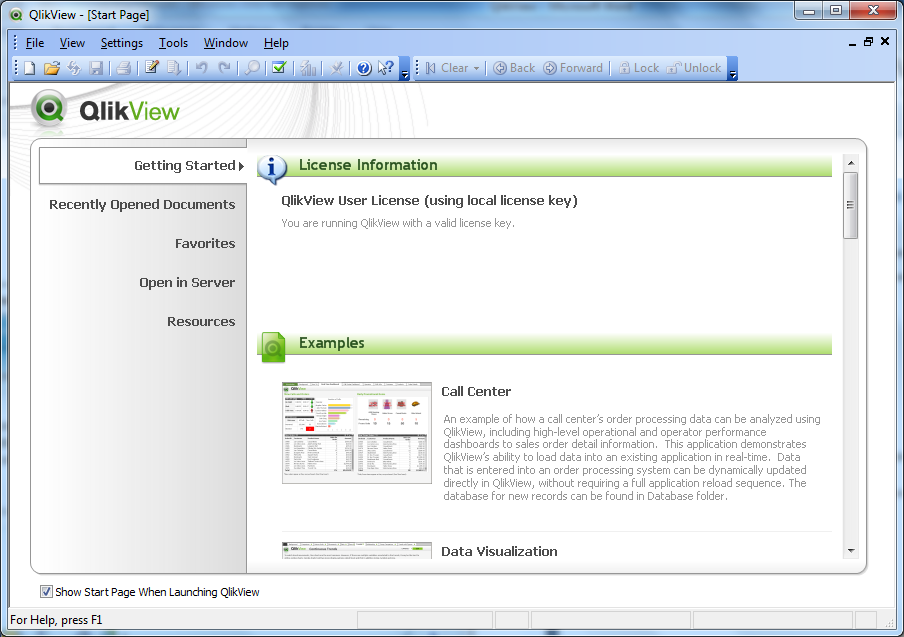
Task: Click the start page scrollbar's down arrow
Action: (850, 551)
